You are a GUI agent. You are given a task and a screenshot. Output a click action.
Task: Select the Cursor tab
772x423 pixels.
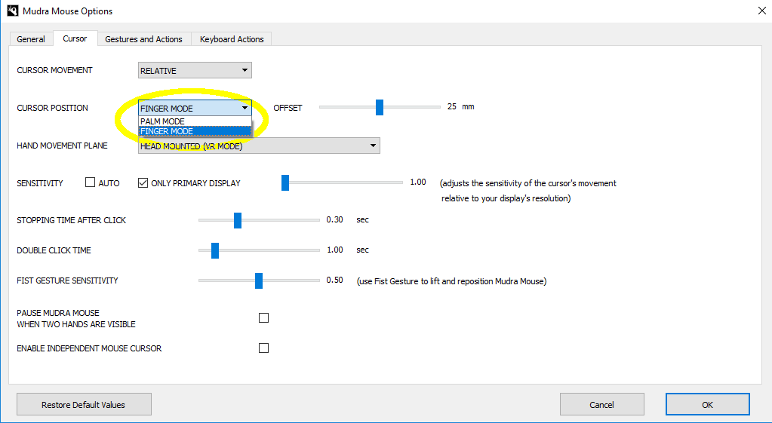point(75,38)
